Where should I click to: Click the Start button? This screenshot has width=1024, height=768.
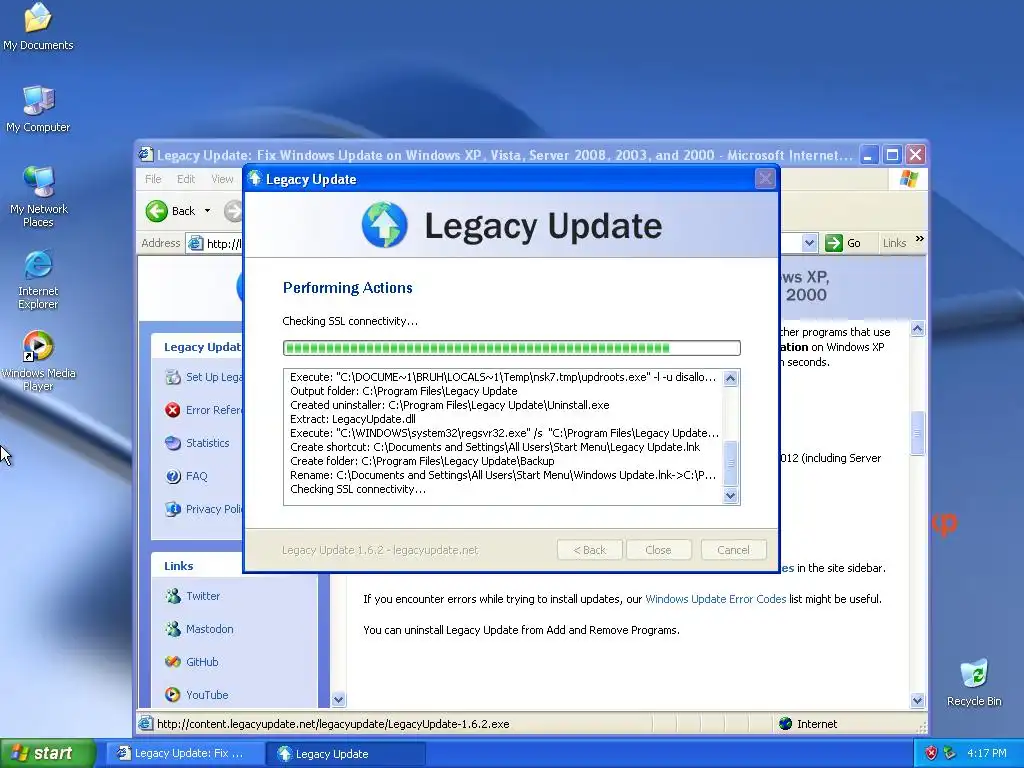coord(46,754)
